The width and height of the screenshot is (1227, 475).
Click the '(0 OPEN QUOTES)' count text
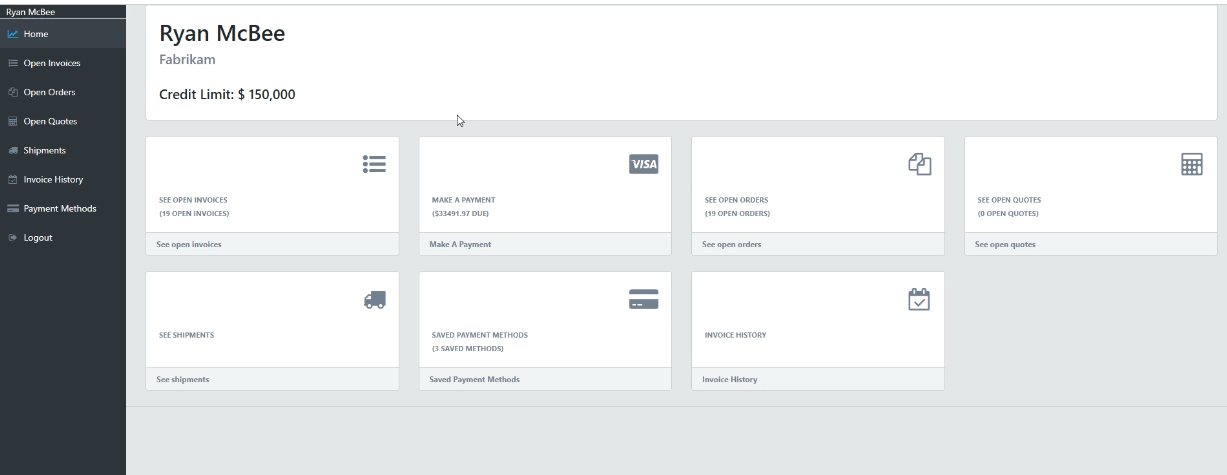[x=1008, y=213]
